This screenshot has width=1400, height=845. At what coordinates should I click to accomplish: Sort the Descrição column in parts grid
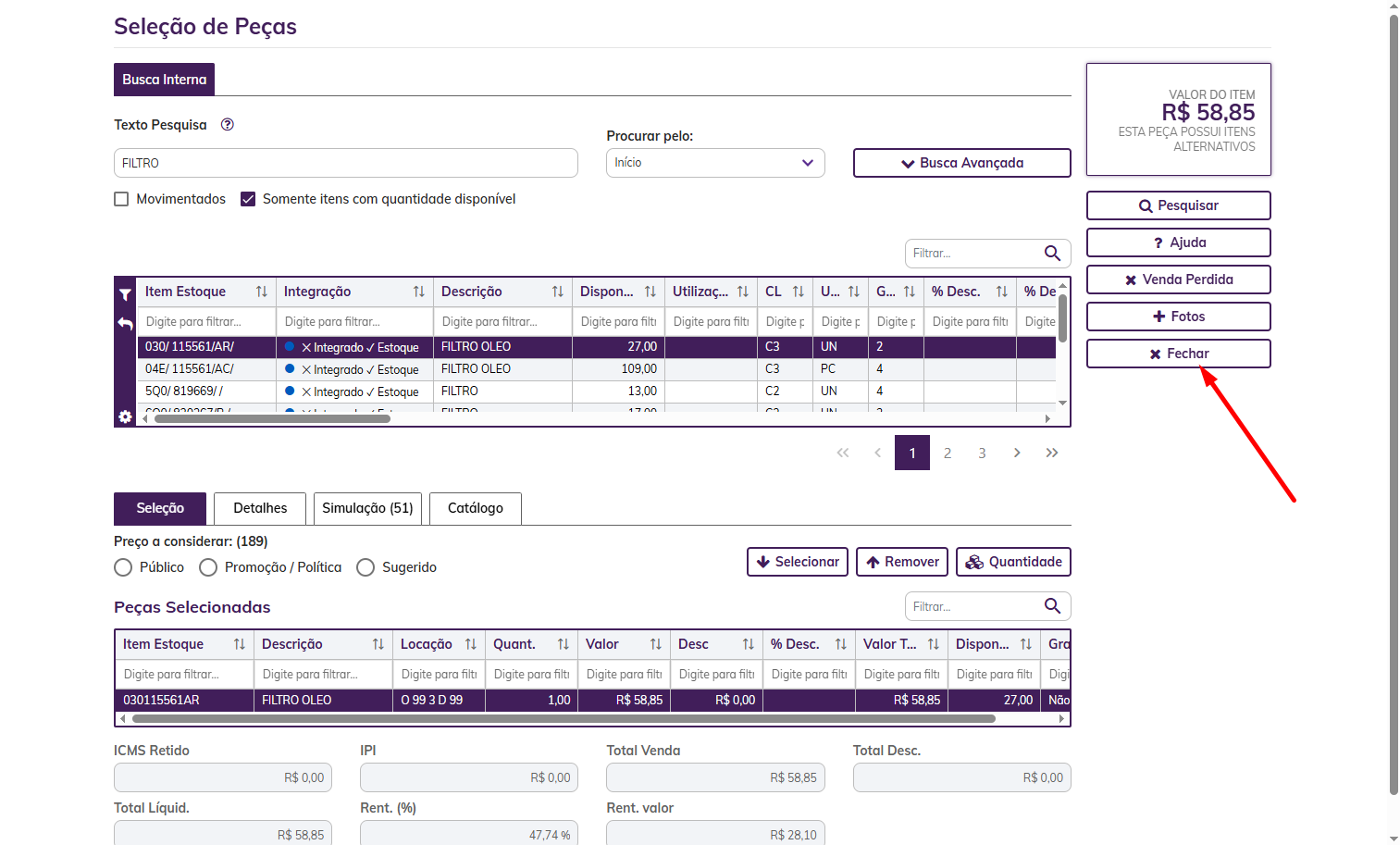click(558, 292)
